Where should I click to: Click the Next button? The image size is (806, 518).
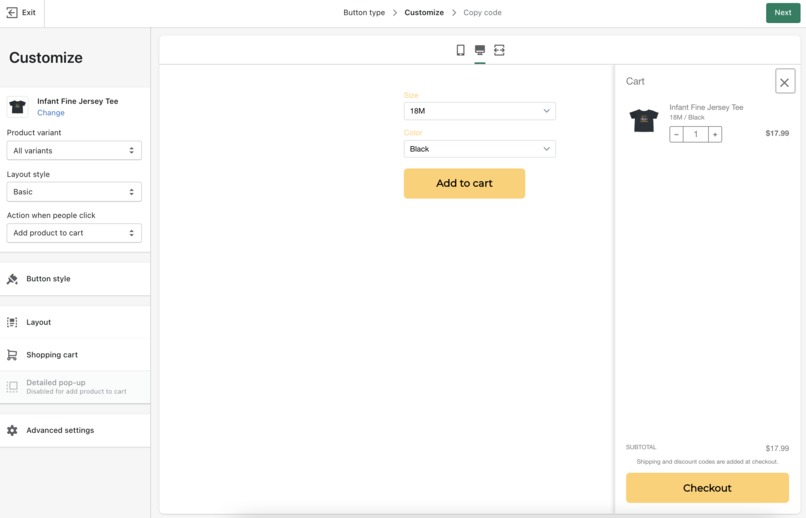(783, 13)
